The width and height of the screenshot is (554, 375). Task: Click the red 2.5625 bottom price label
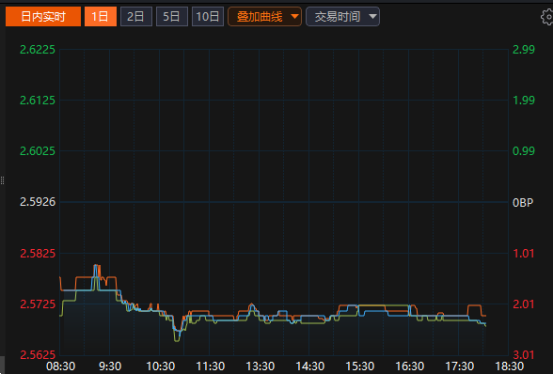coord(37,355)
